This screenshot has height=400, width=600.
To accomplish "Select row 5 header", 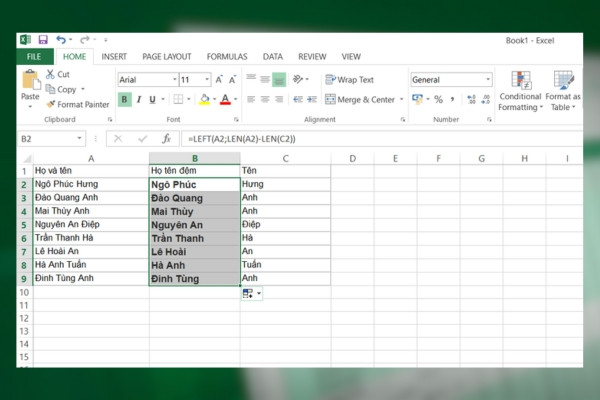I will coord(24,225).
